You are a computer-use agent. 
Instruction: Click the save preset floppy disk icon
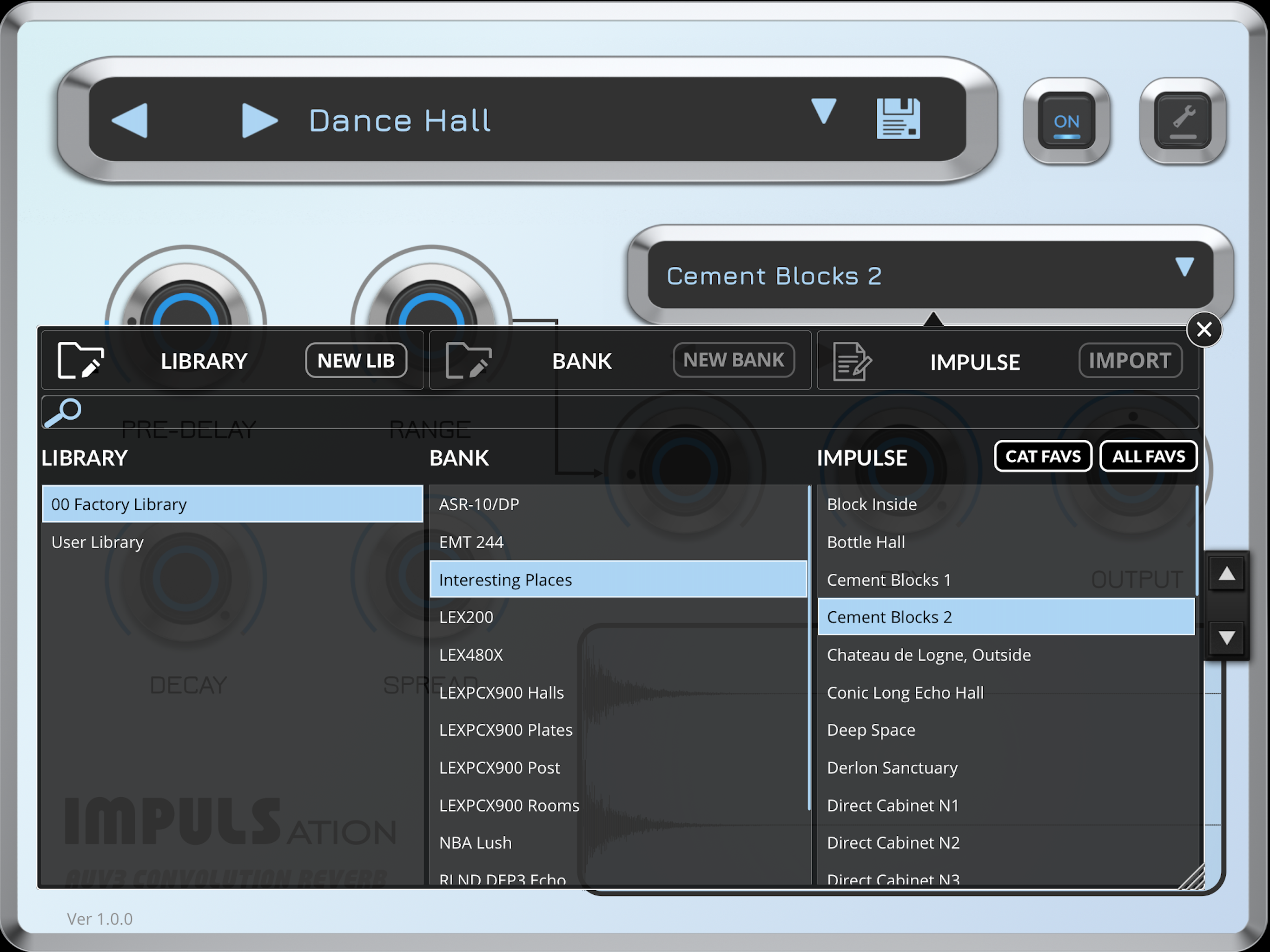pos(898,119)
